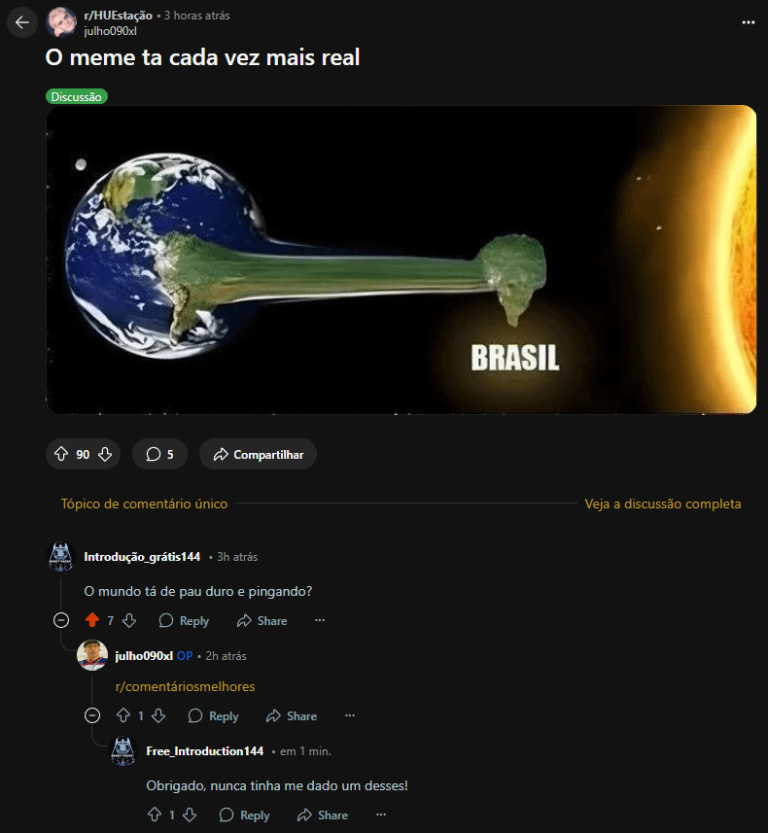768x833 pixels.
Task: Go back using the arrow button
Action: [x=22, y=22]
